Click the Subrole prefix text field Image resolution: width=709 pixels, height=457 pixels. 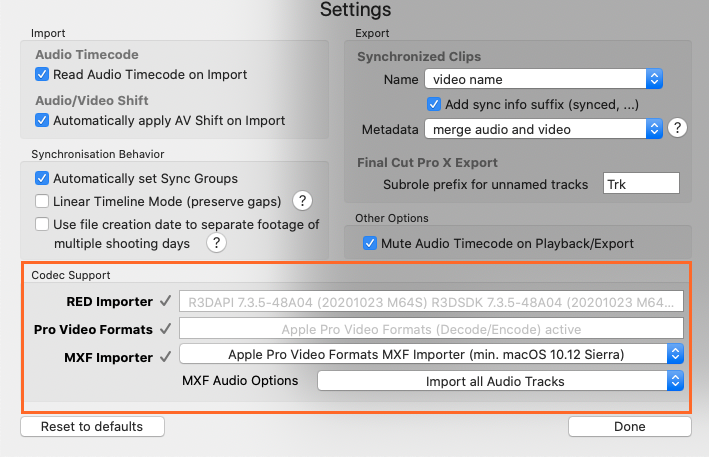[x=641, y=183]
